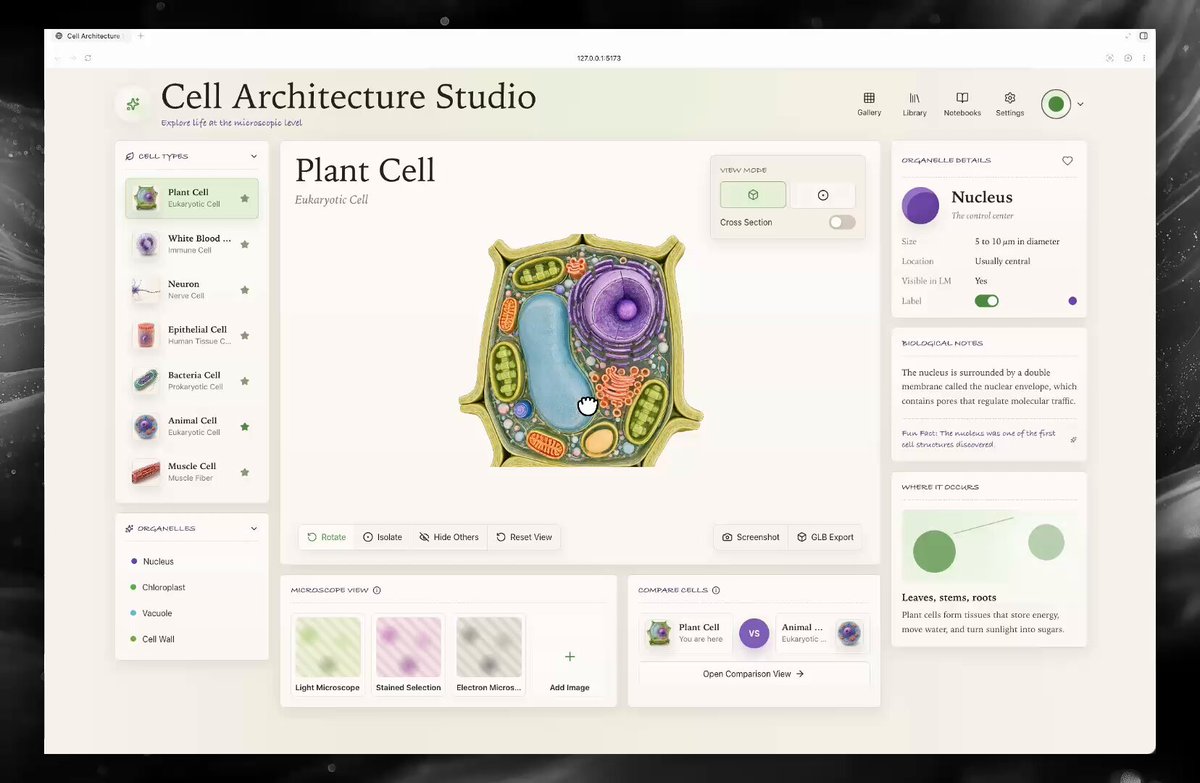
Task: Open Electron Microscope thumbnail
Action: [x=489, y=655]
